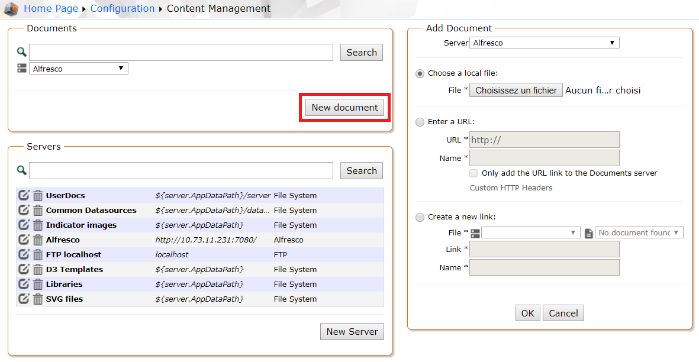Focus the Servers search field
Screen dimensions: 699x362
pos(181,170)
